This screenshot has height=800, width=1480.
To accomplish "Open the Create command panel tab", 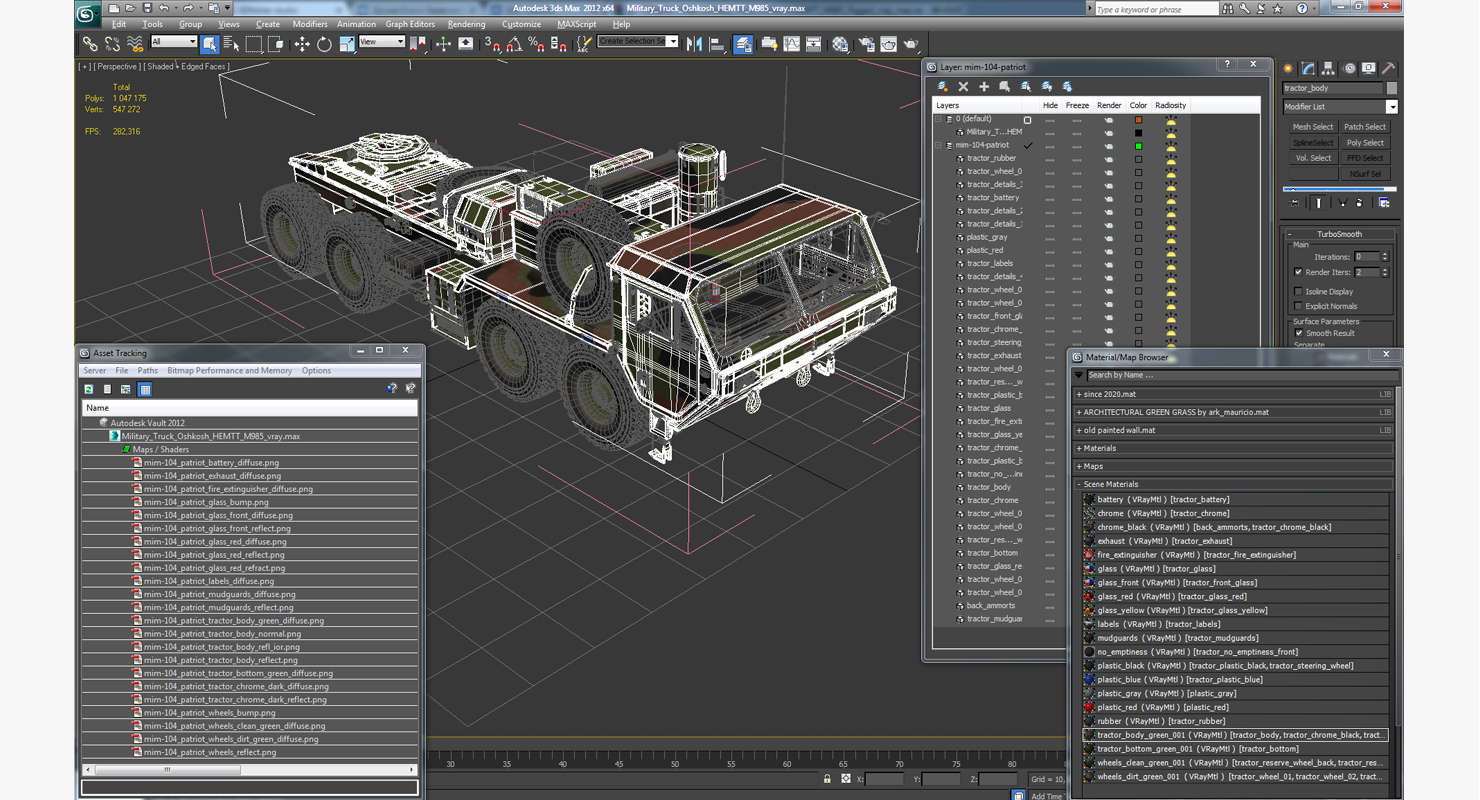I will (x=1288, y=68).
